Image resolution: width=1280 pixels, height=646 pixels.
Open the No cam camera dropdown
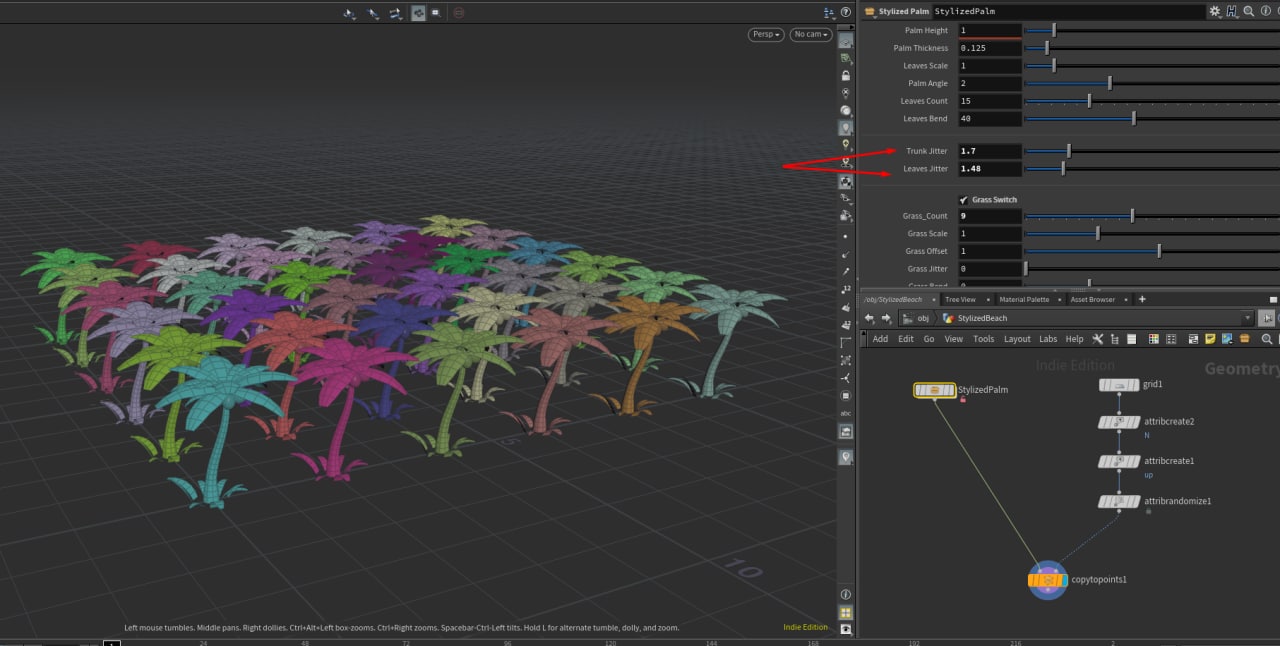click(811, 34)
